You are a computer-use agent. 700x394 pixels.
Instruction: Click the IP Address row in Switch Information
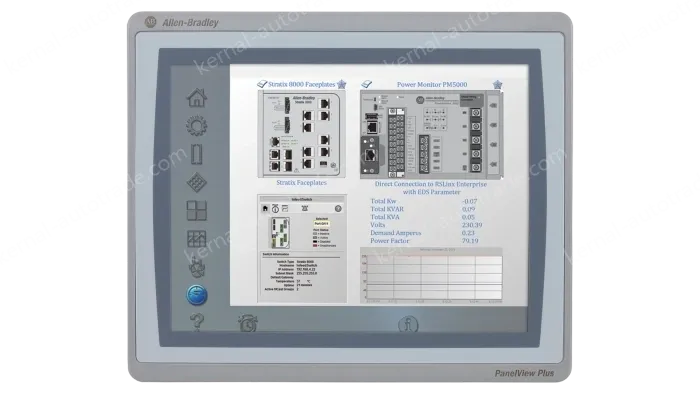click(x=296, y=270)
